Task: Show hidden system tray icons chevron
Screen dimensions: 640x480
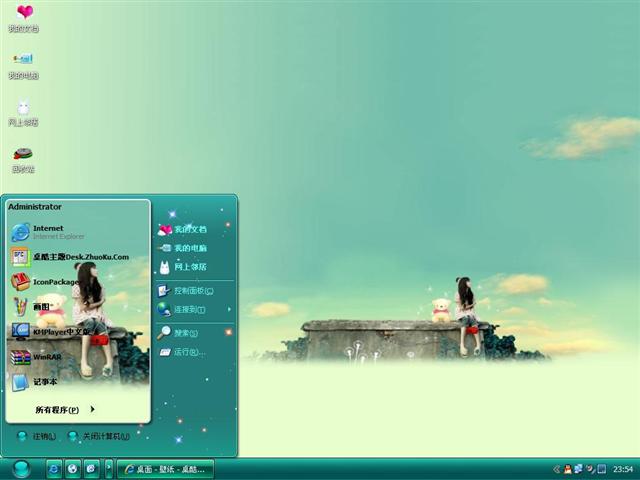Action: tap(556, 469)
